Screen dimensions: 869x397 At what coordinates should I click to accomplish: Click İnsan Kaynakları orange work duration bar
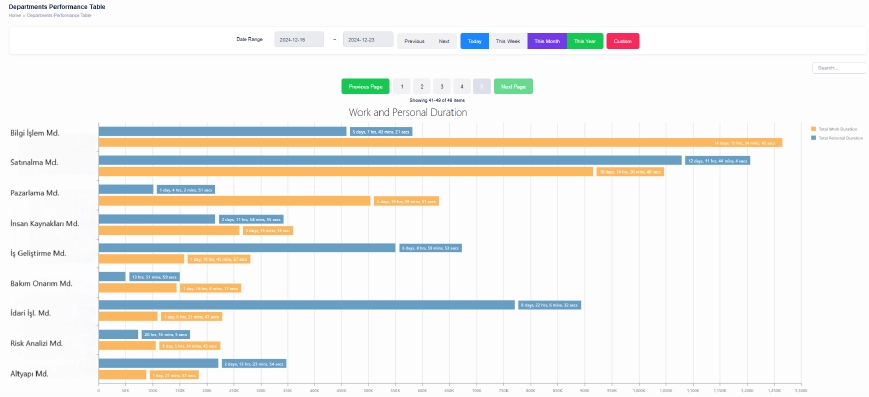tap(169, 230)
